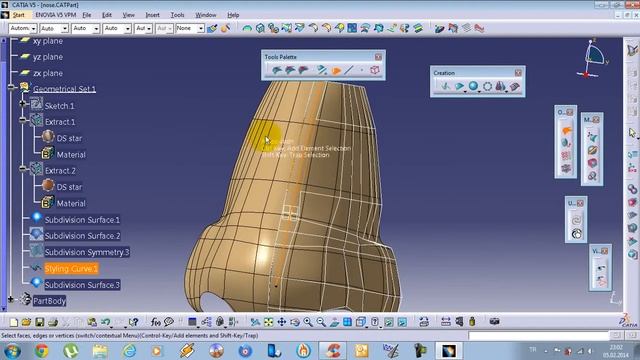Collapse the Geometrical Set.1 node
The height and width of the screenshot is (360, 640).
pyautogui.click(x=11, y=87)
